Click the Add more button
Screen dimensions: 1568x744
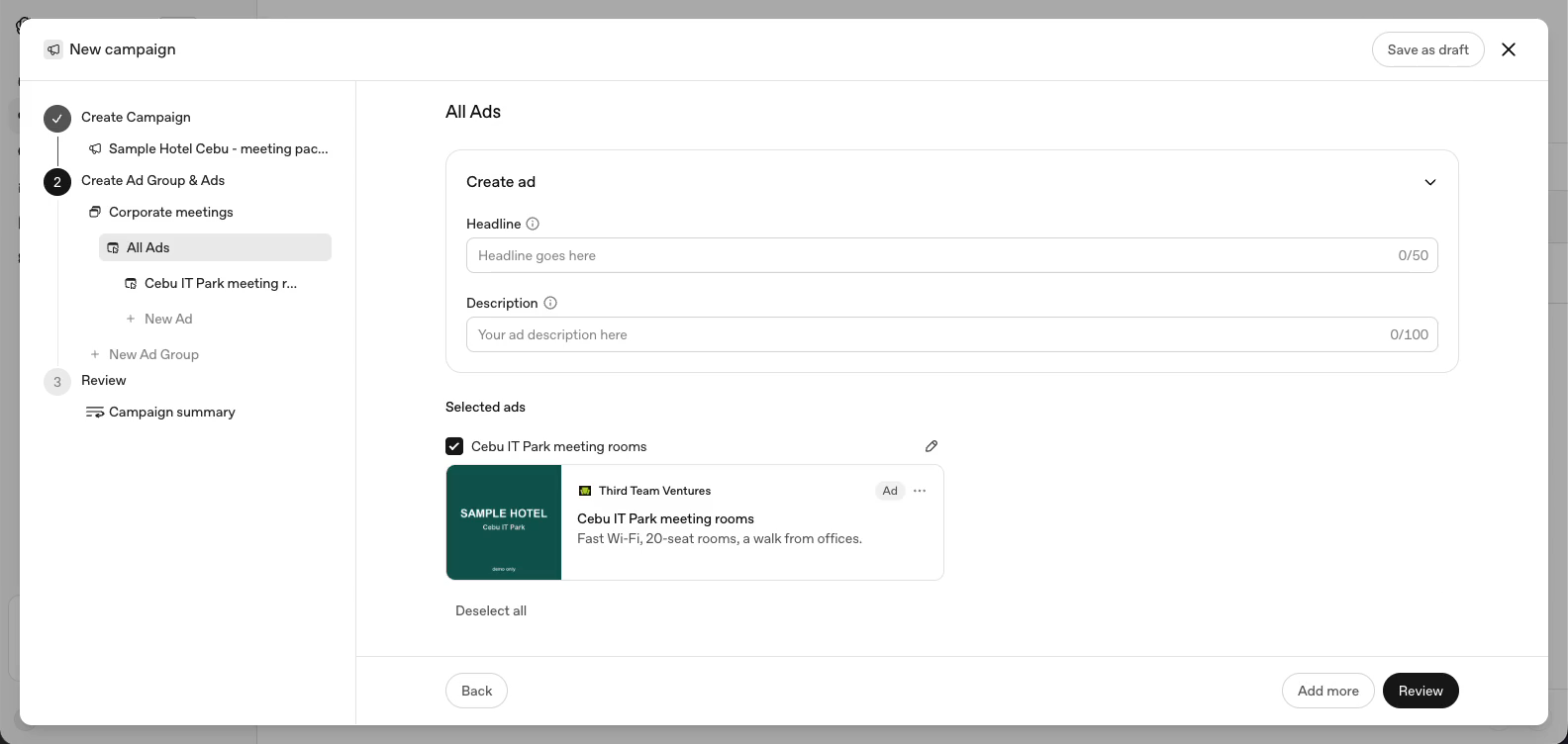tap(1327, 691)
